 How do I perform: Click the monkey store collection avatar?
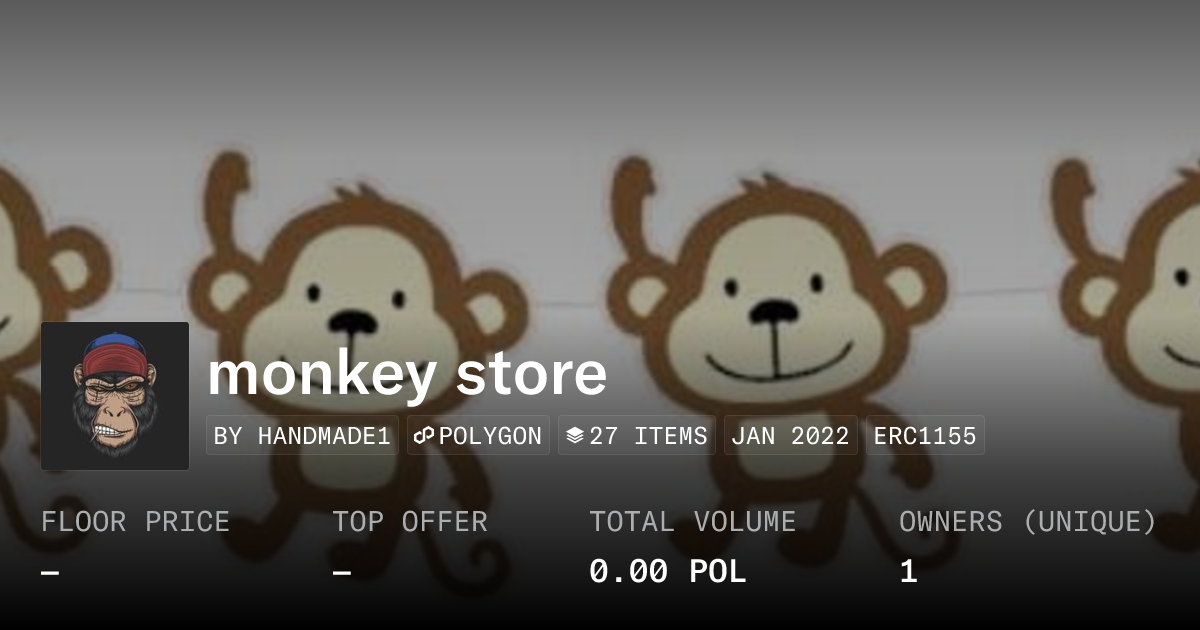tap(115, 396)
